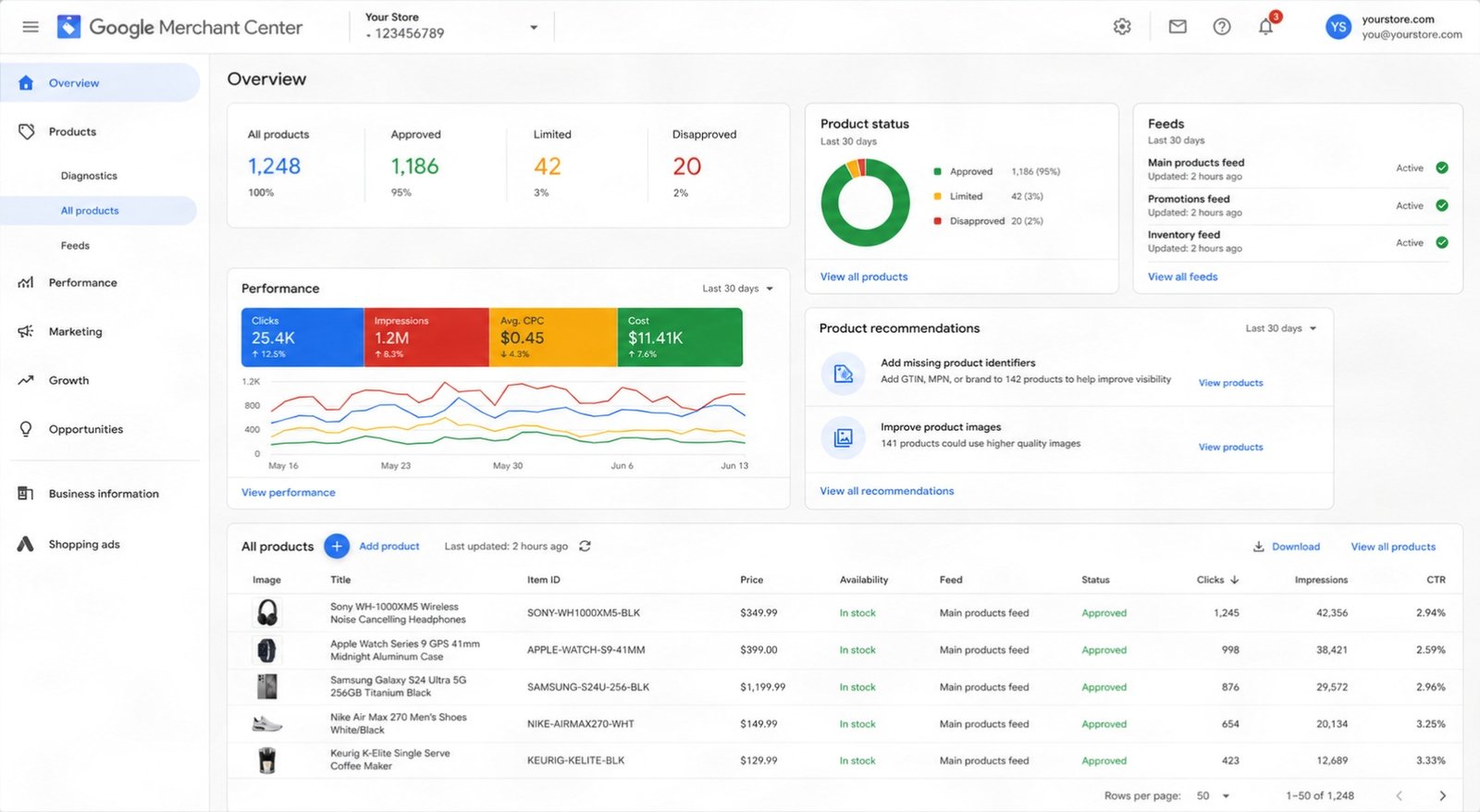1480x812 pixels.
Task: Select the blue Clicks metric tile
Action: pyautogui.click(x=302, y=338)
